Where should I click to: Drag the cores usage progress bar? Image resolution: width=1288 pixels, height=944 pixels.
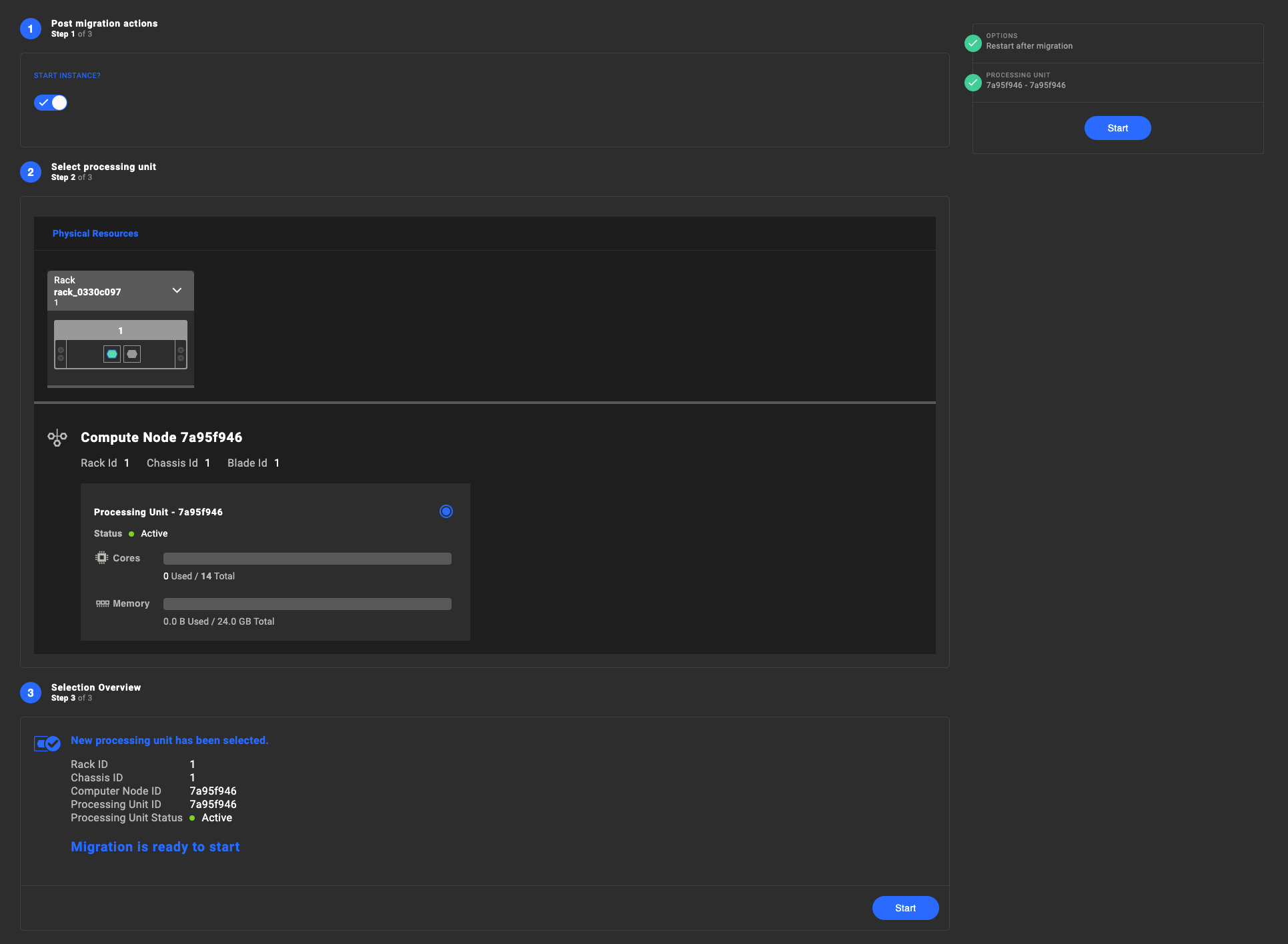coord(307,558)
